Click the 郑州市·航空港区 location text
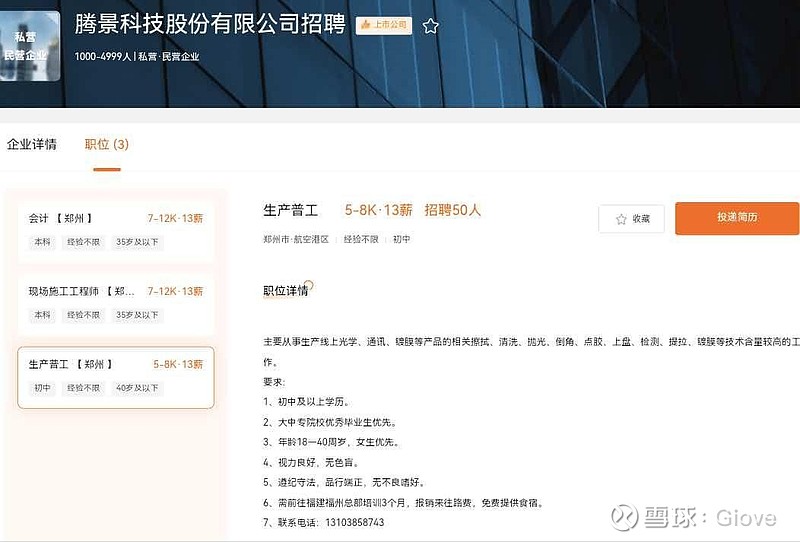Viewport: 800px width, 542px height. point(296,239)
